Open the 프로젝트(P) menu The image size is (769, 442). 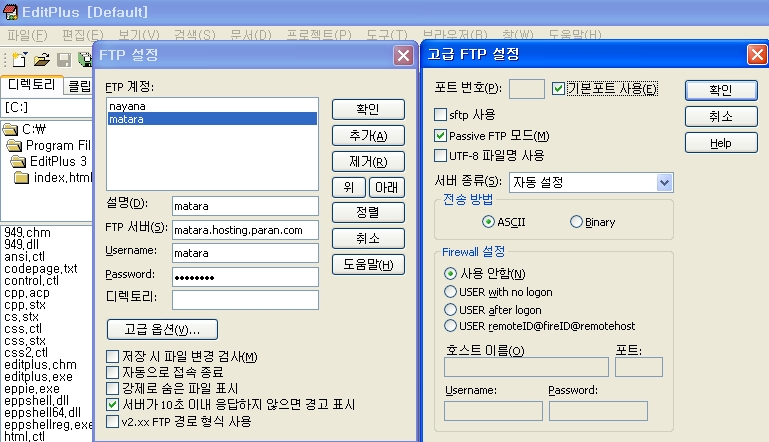tap(319, 35)
